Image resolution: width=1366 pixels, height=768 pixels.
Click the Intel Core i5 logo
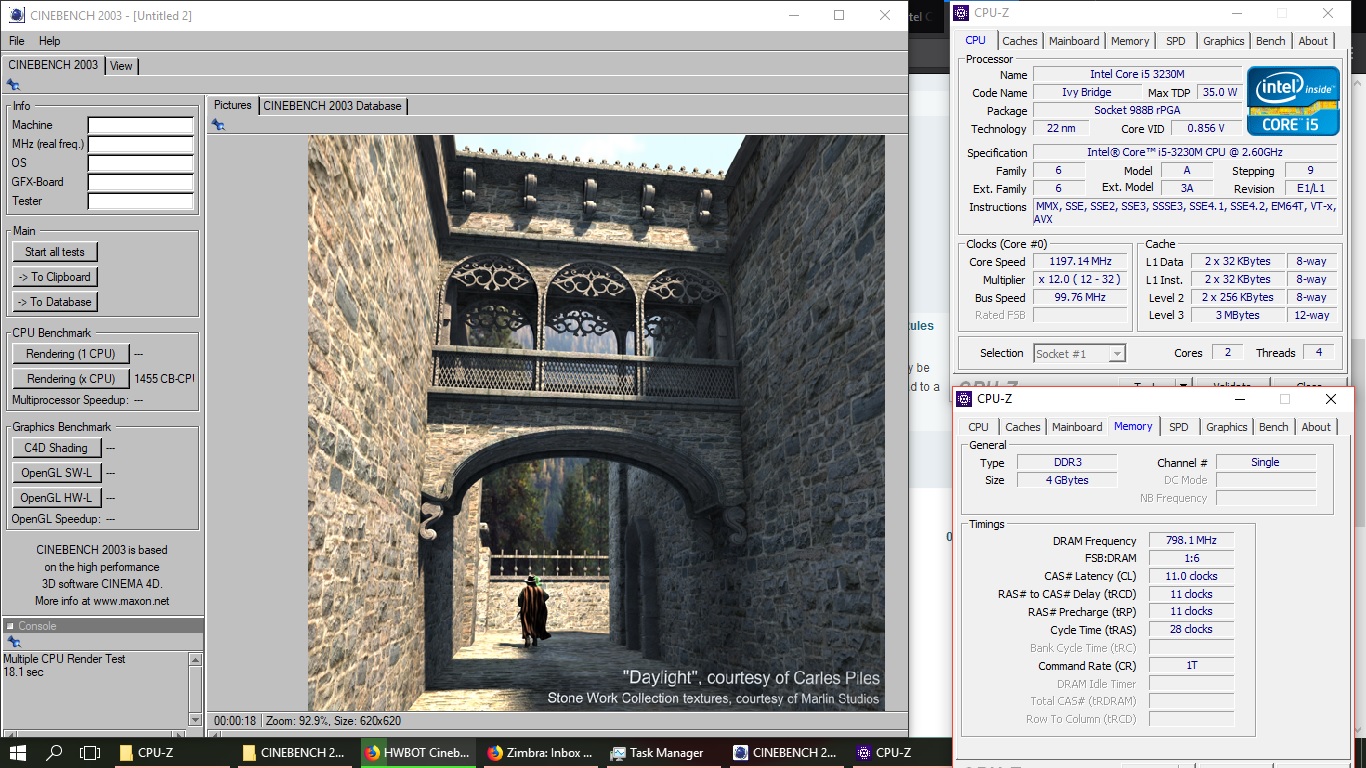click(x=1292, y=100)
